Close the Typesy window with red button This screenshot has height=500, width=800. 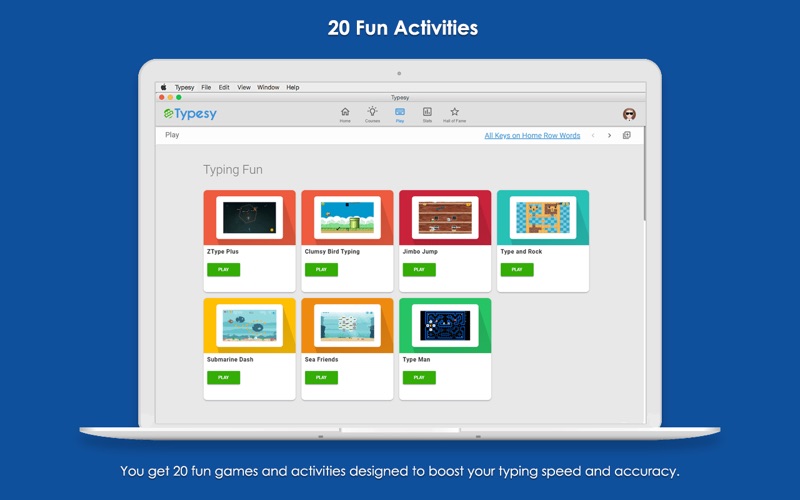click(162, 97)
